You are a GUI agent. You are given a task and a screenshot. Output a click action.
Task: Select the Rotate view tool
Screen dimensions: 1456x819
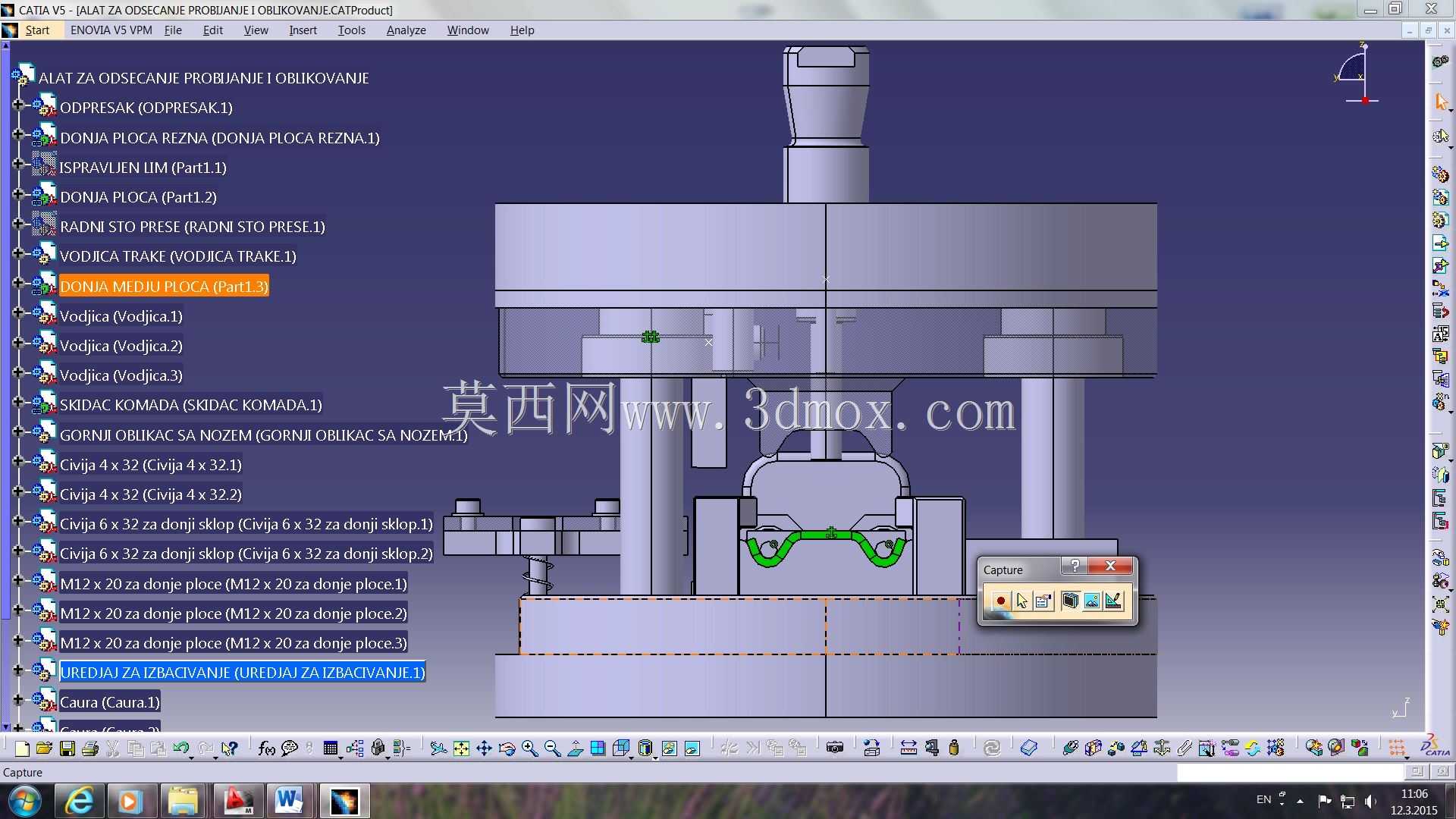coord(507,748)
